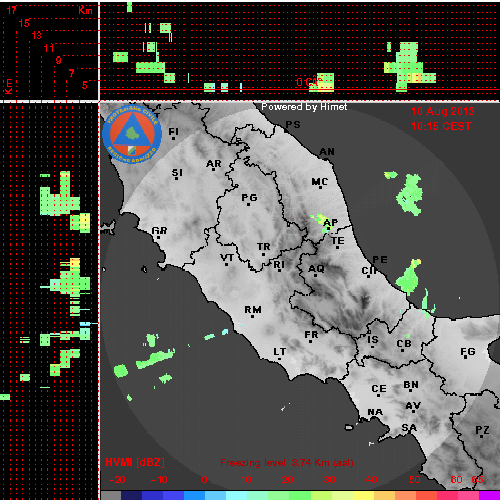Image resolution: width=500 pixels, height=500 pixels.
Task: Click the '10 Aug 2013' date label
Action: point(443,111)
